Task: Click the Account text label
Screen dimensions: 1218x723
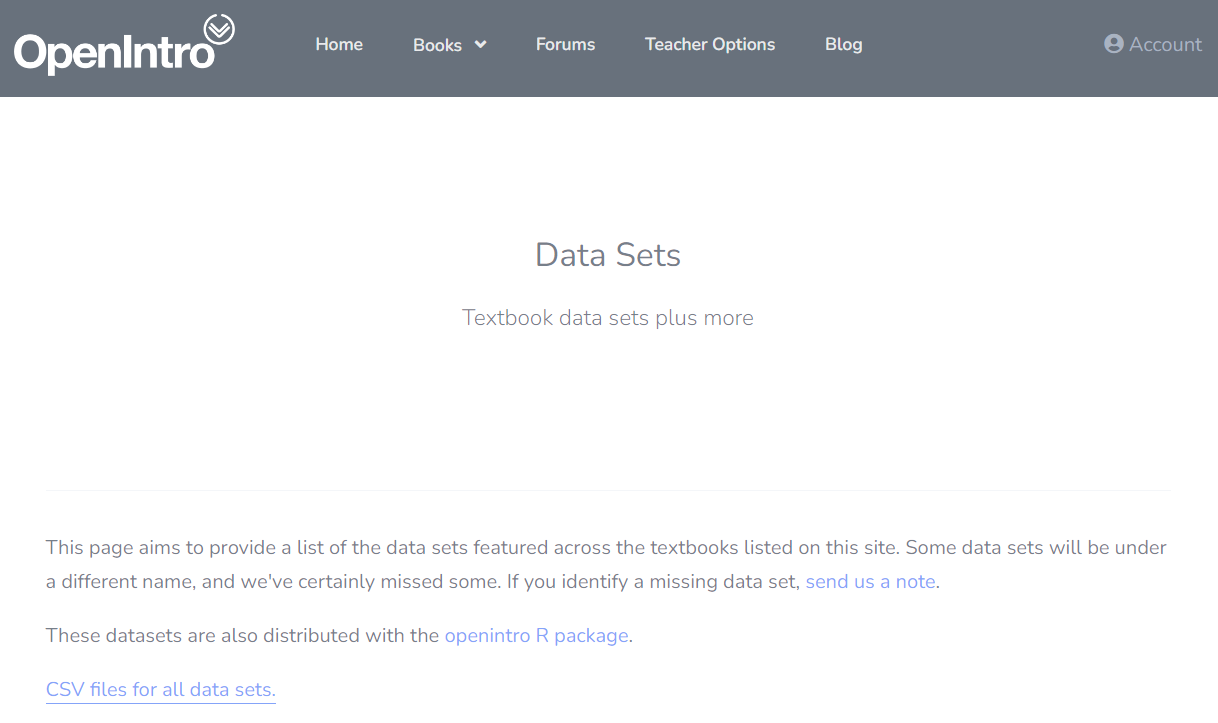Action: coord(1165,44)
